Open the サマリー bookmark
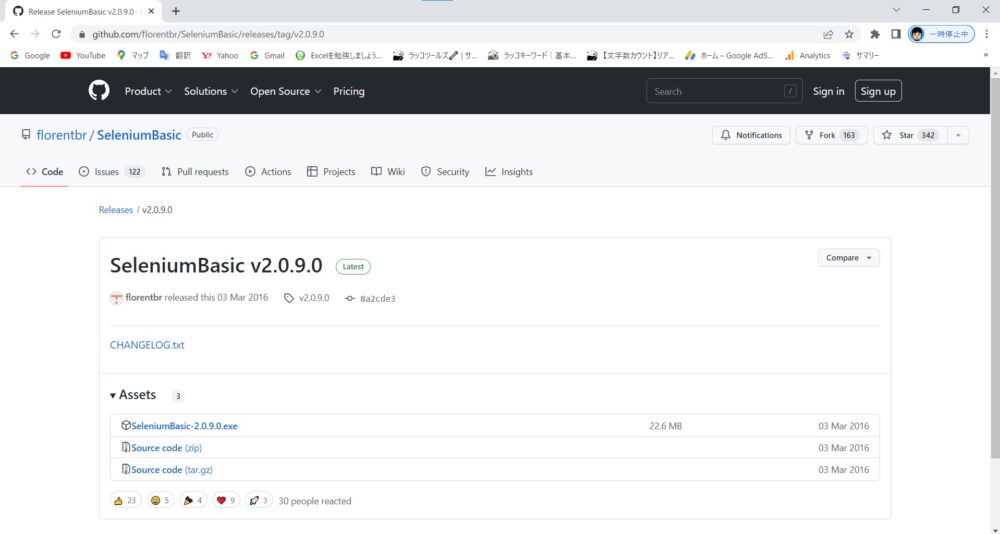 point(860,56)
